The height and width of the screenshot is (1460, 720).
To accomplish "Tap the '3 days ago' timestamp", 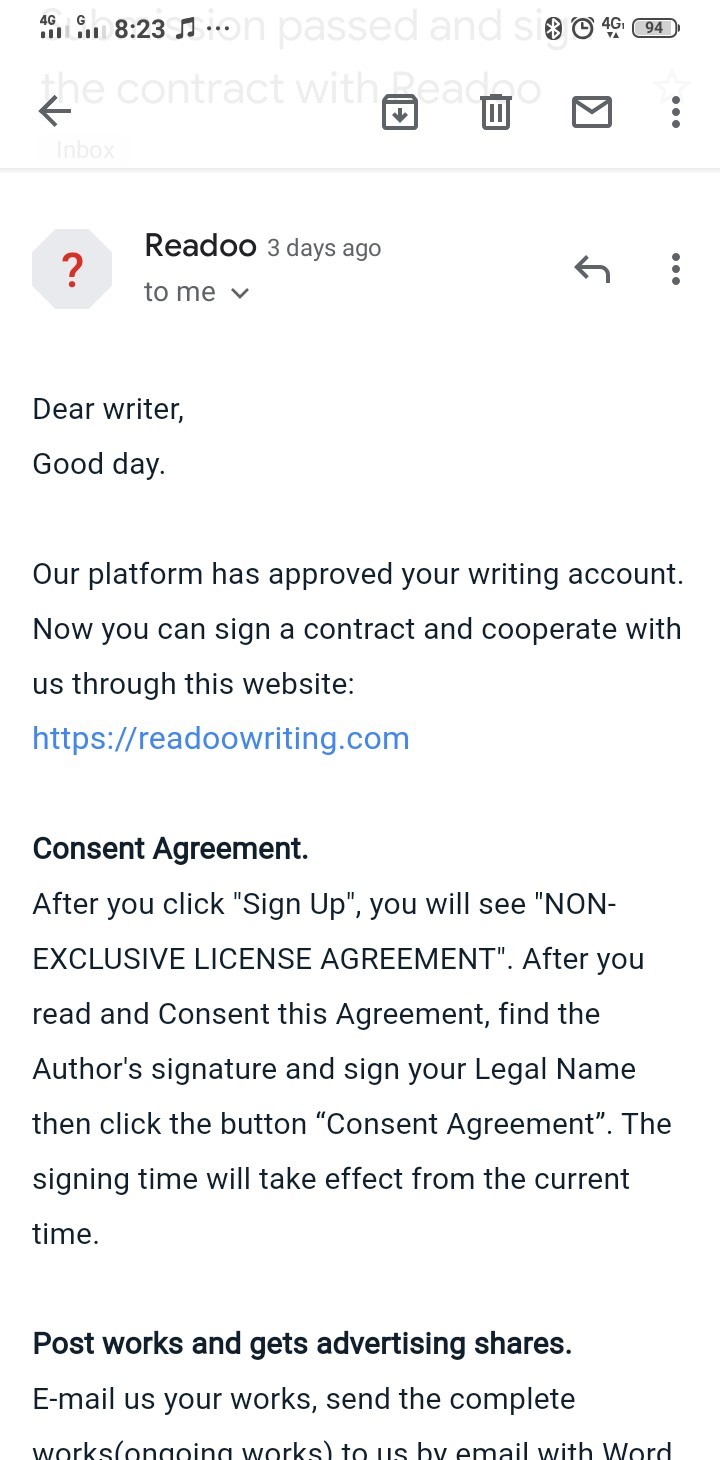I will click(324, 248).
